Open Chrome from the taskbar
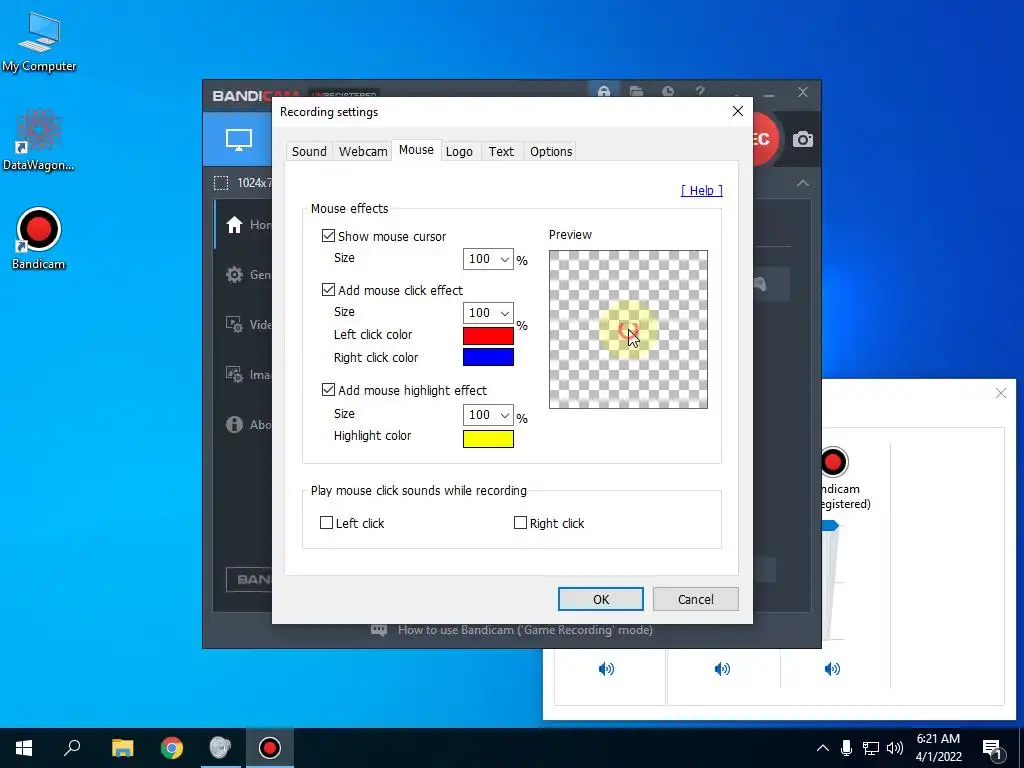The width and height of the screenshot is (1024, 768). [x=172, y=748]
